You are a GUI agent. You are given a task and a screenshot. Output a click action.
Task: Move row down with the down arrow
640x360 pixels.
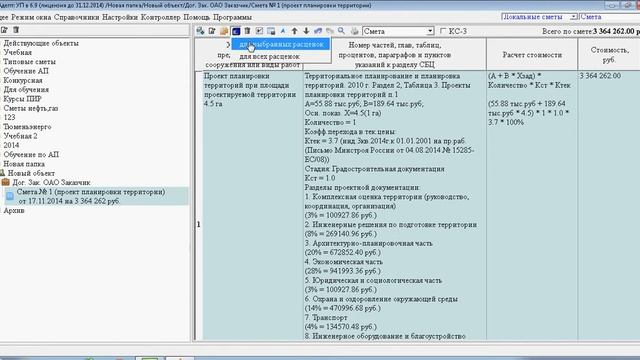[306, 31]
